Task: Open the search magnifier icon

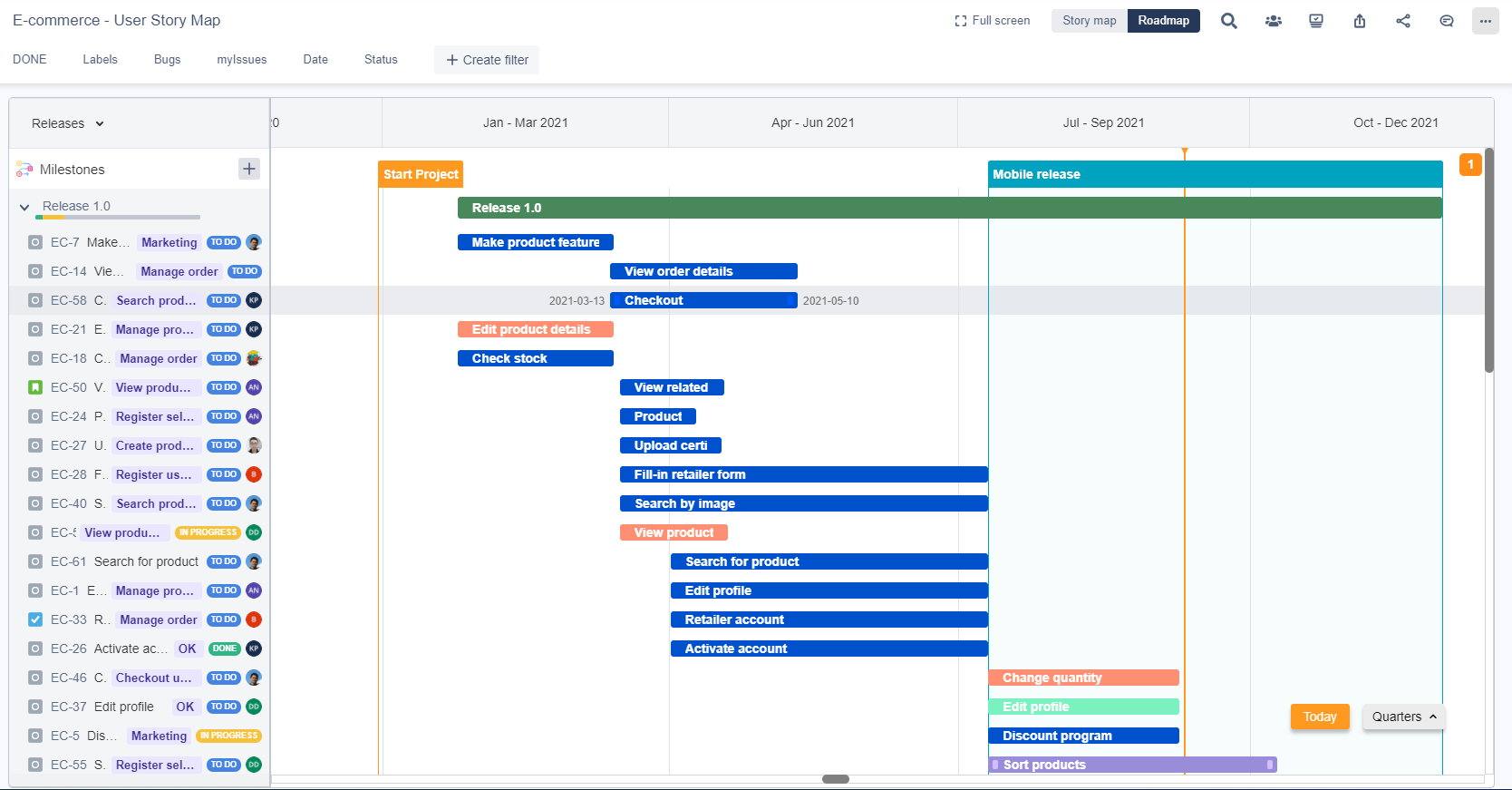Action: coord(1228,21)
